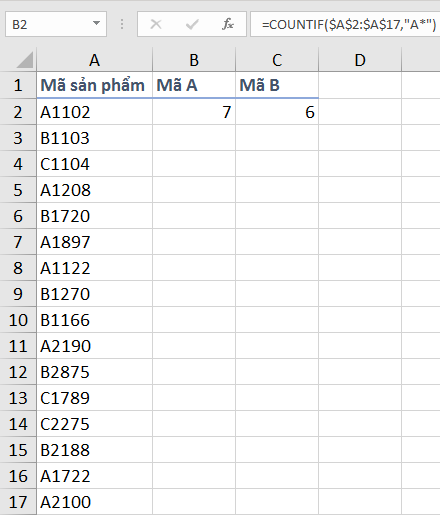Image resolution: width=440 pixels, height=515 pixels.
Task: Select row 1 header
Action: pos(18,85)
